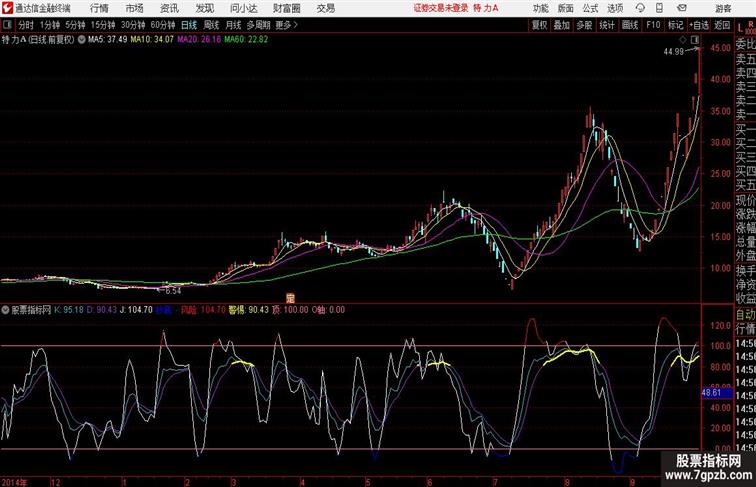Click the 自动 label in right panel

(745, 315)
